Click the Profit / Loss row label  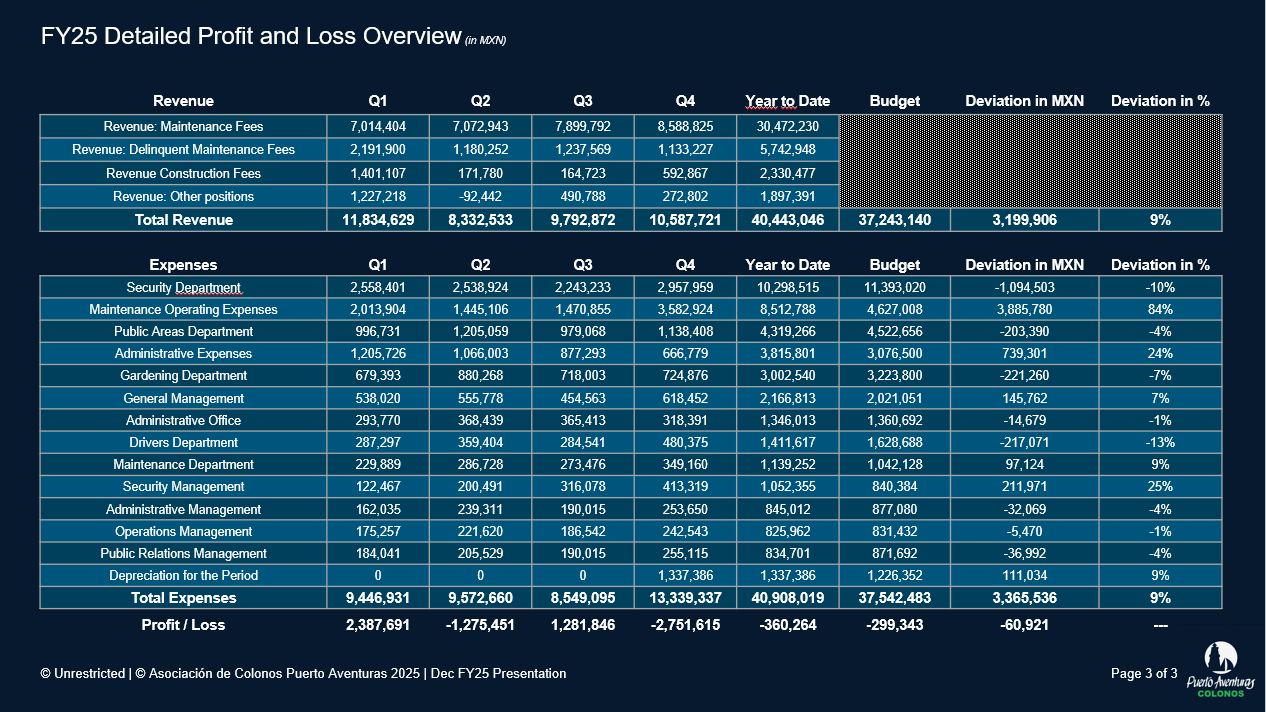[x=183, y=625]
